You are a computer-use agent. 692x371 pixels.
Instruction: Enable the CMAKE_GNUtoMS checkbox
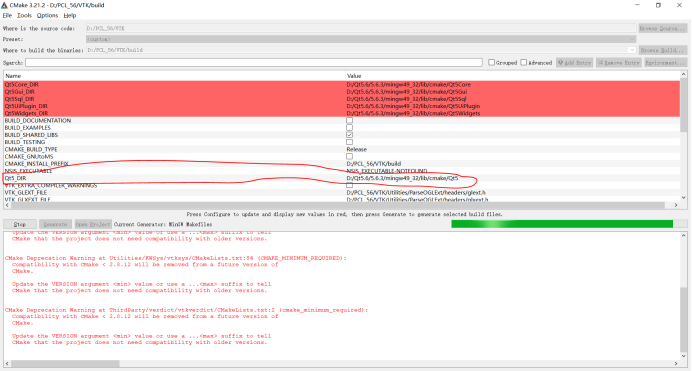(x=350, y=156)
